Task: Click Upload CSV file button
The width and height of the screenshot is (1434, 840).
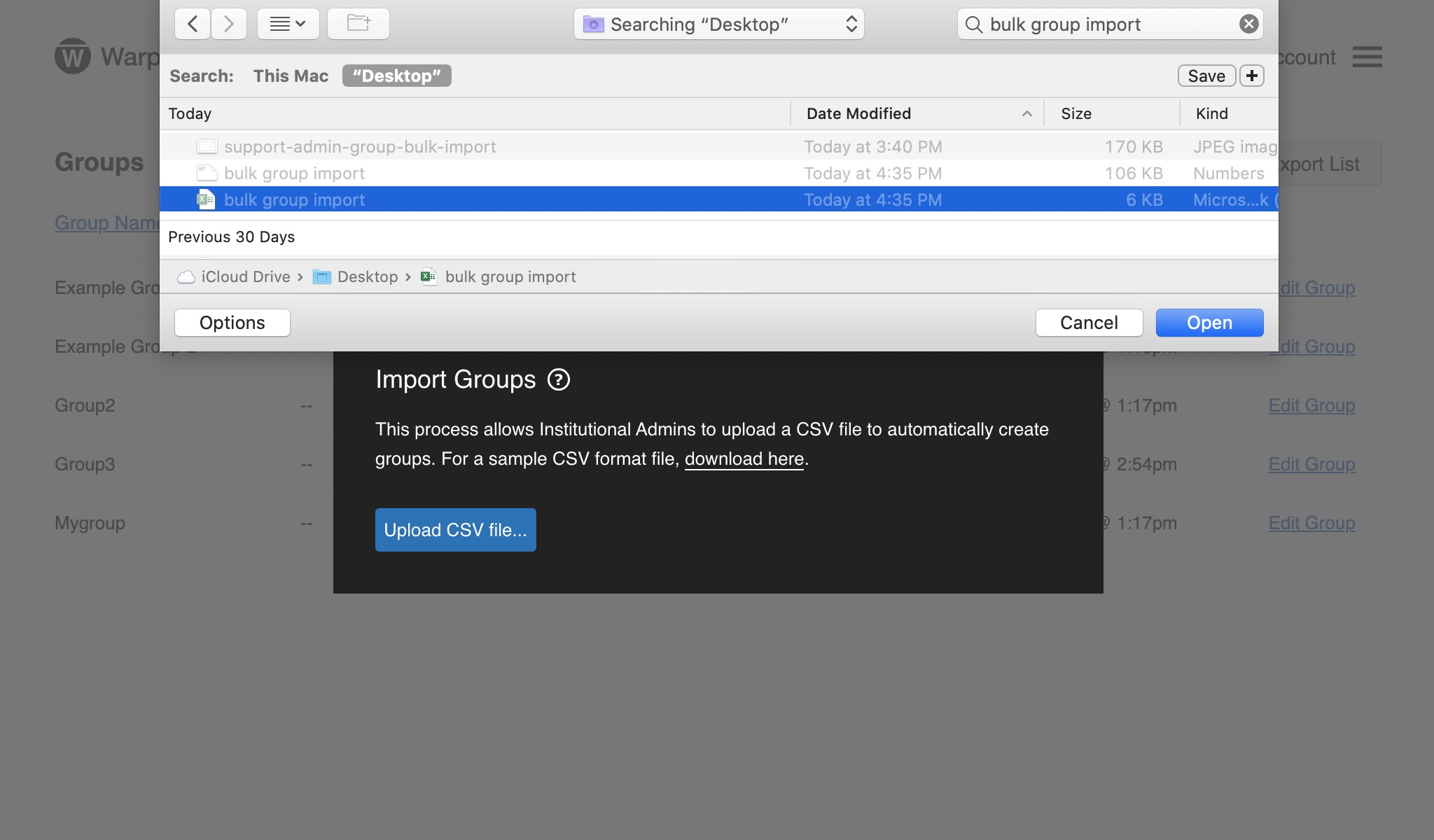Action: (455, 530)
